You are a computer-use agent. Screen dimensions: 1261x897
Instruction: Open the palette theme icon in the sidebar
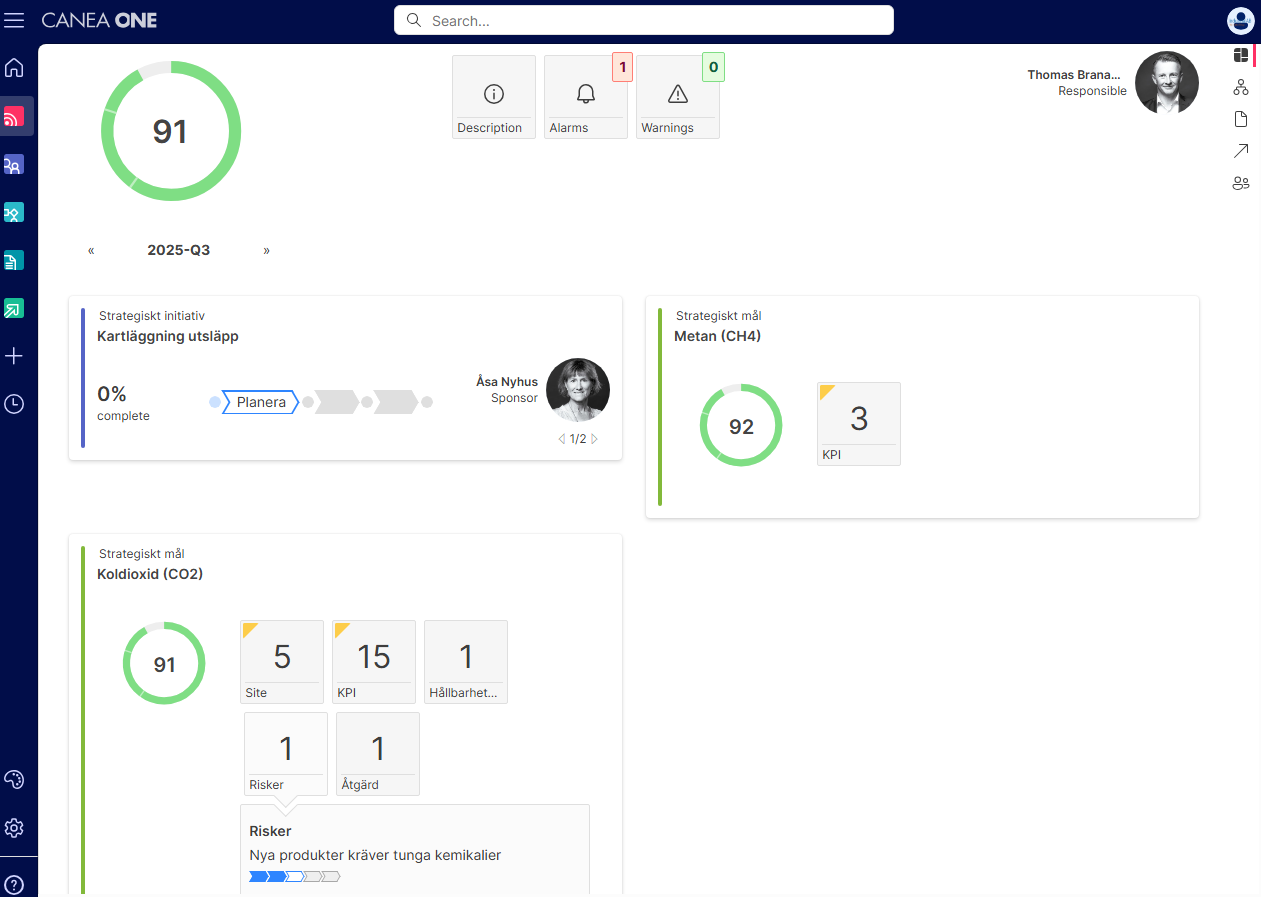click(14, 780)
